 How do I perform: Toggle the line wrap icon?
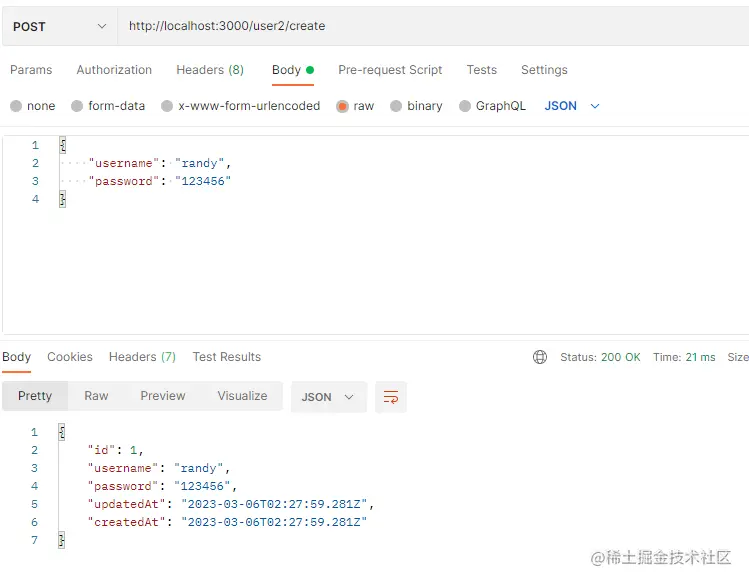(x=391, y=397)
